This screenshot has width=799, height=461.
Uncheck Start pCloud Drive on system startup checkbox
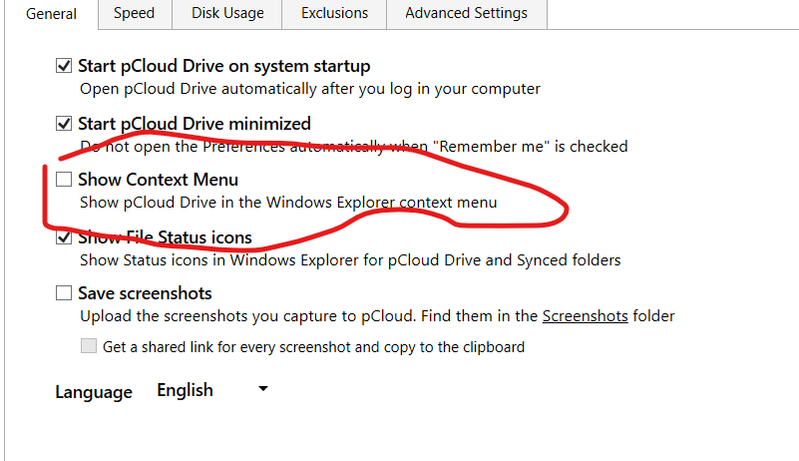[x=64, y=67]
